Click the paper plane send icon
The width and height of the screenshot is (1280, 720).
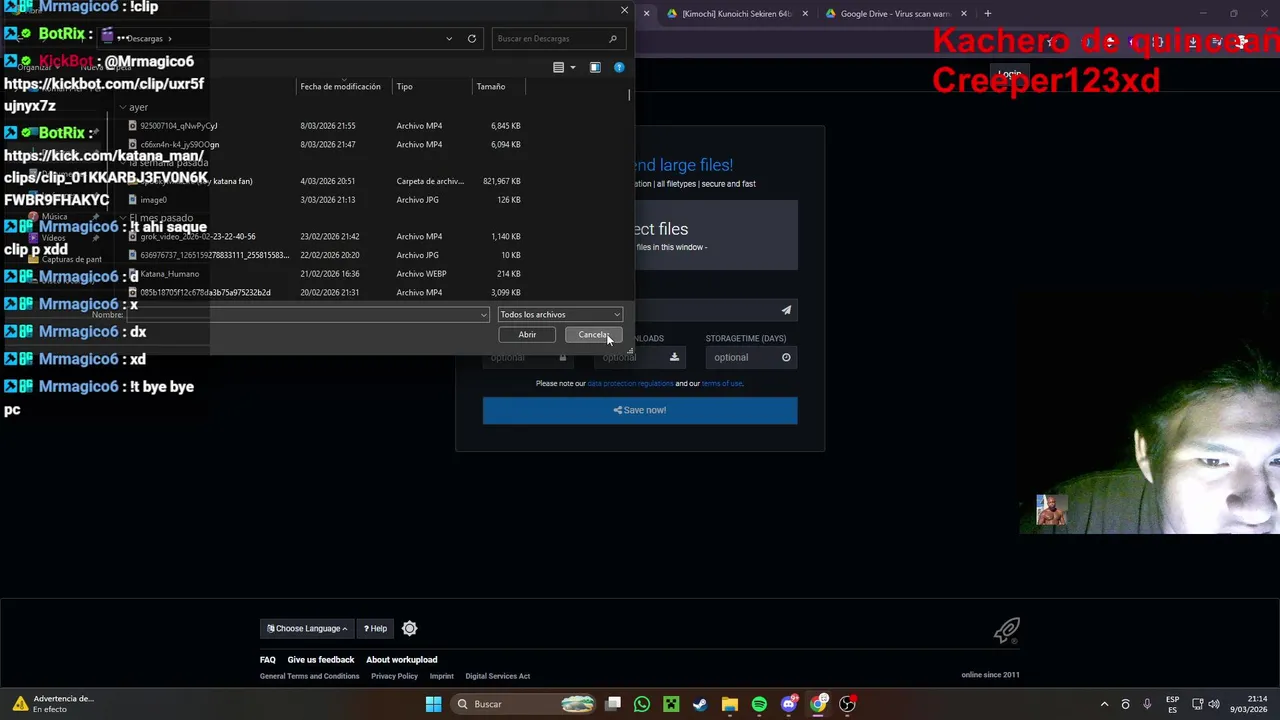tap(786, 310)
